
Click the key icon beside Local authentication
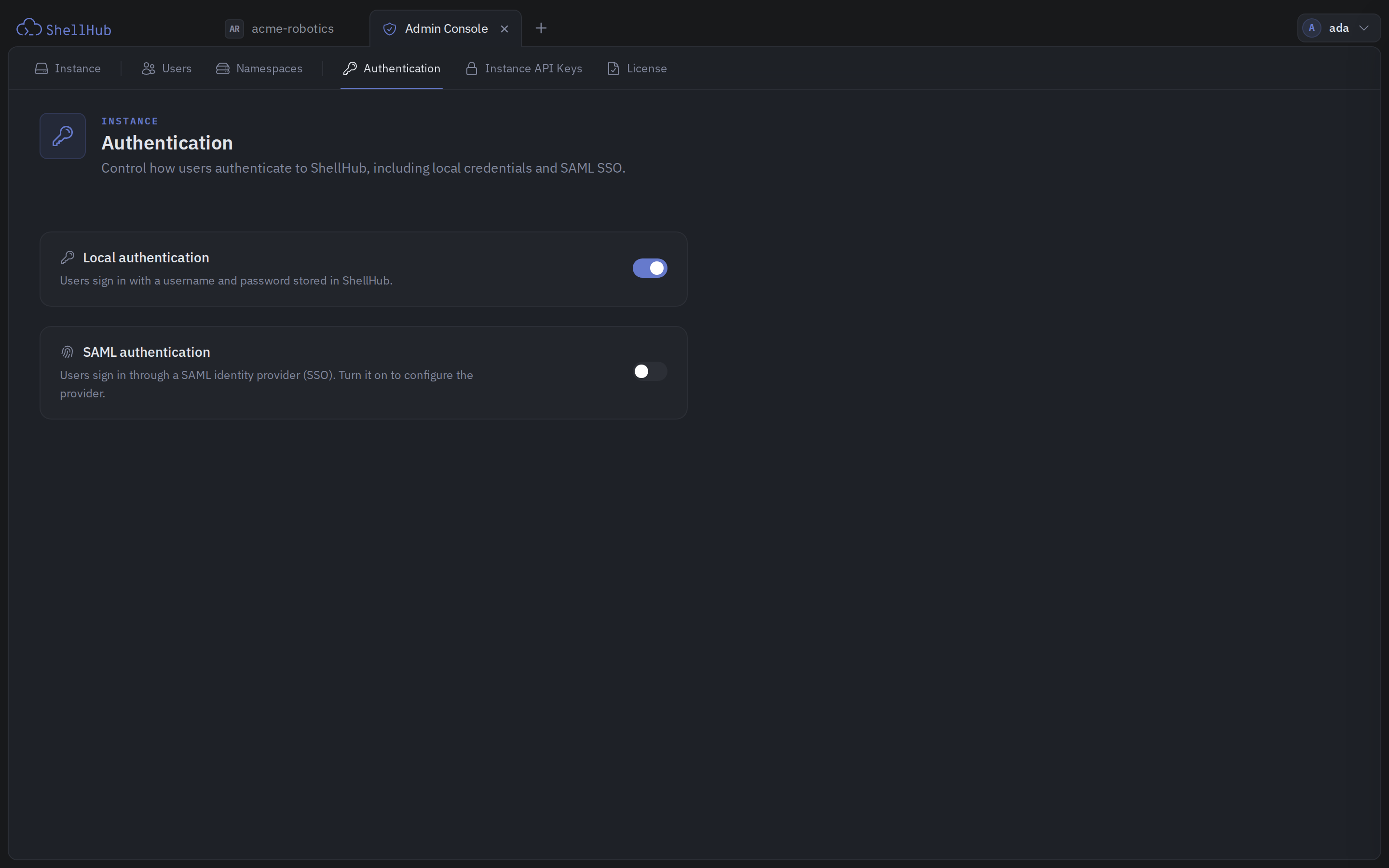click(x=67, y=258)
